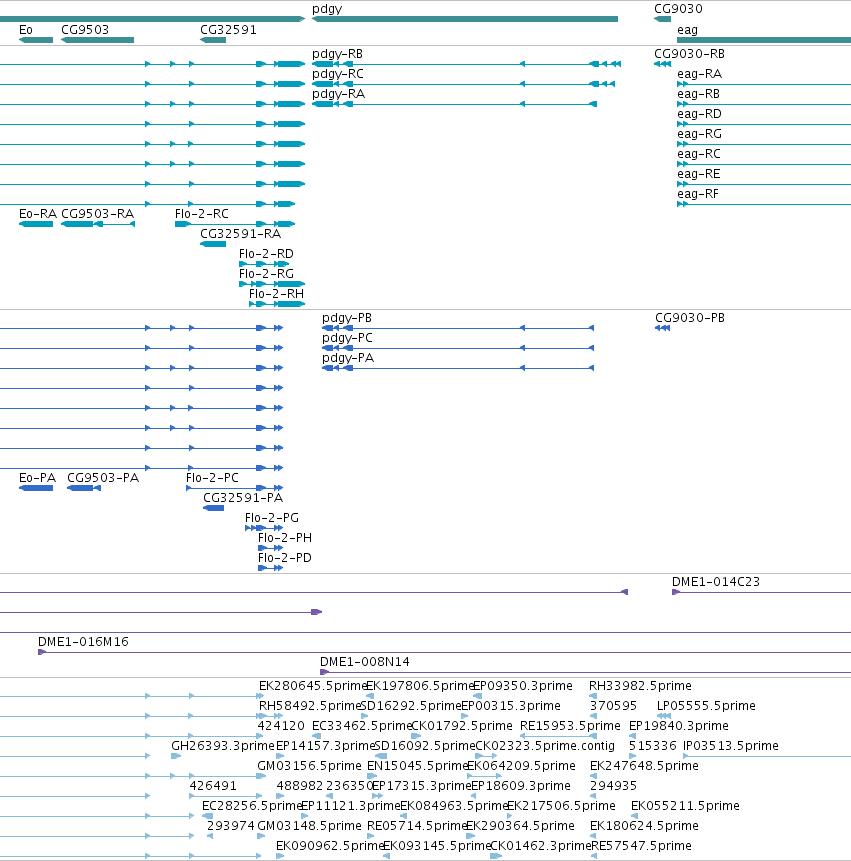The height and width of the screenshot is (861, 851).
Task: Select EST RH33982.5prime
Action: pos(640,686)
